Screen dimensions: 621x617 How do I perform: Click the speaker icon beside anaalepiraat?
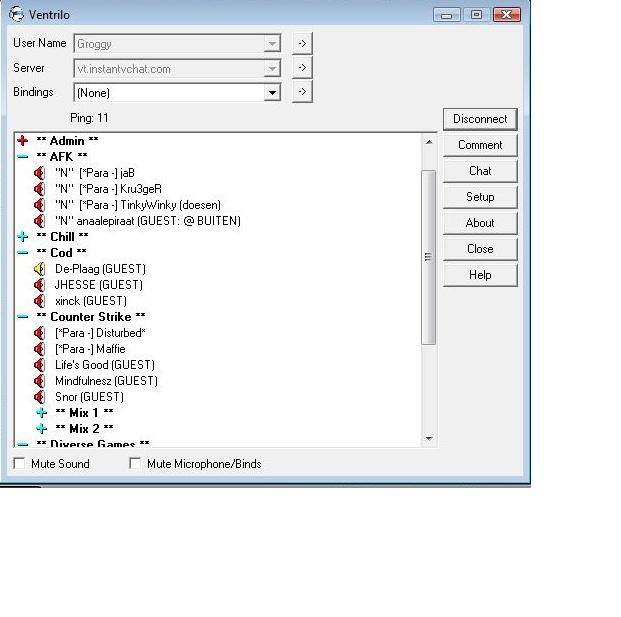pyautogui.click(x=40, y=221)
